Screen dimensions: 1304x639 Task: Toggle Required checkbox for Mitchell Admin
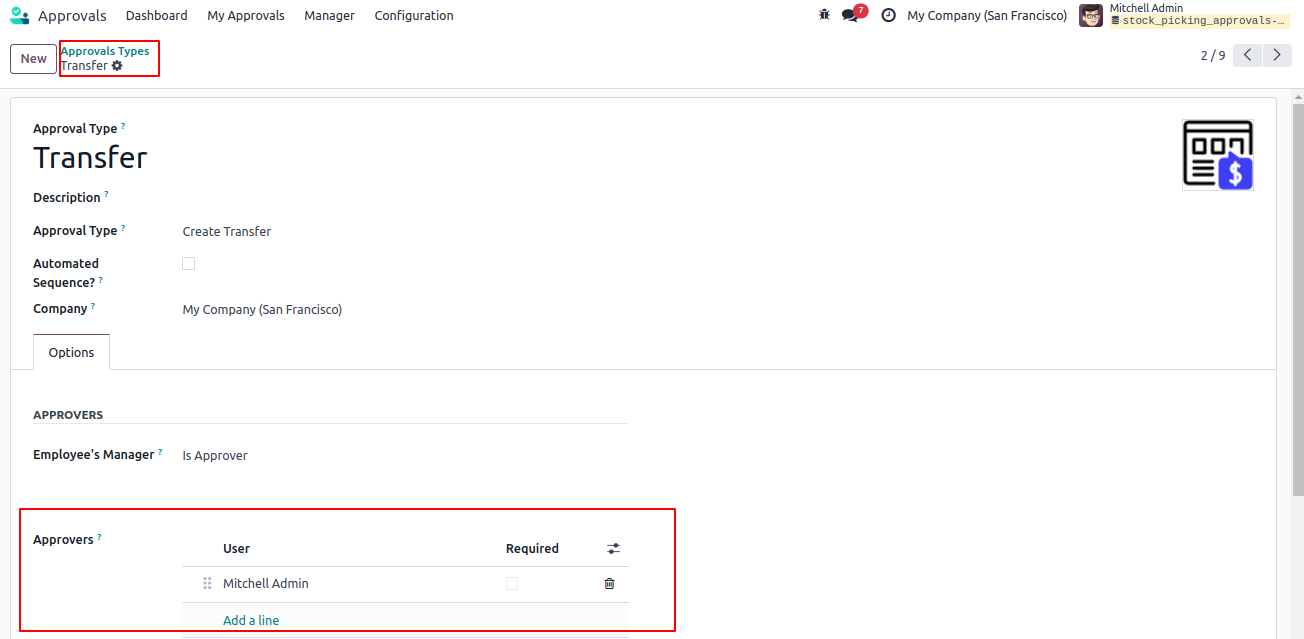pos(512,584)
